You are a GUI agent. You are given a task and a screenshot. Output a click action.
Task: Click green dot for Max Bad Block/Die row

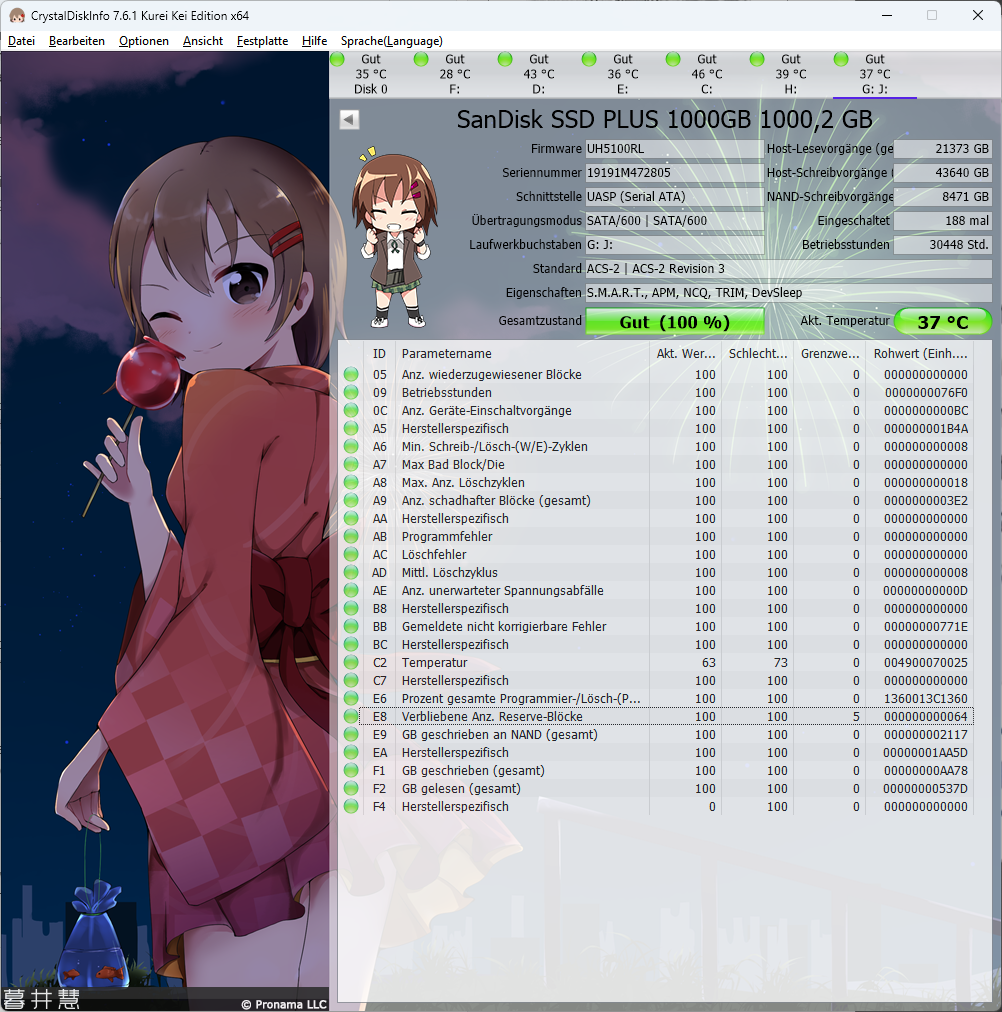coord(351,464)
